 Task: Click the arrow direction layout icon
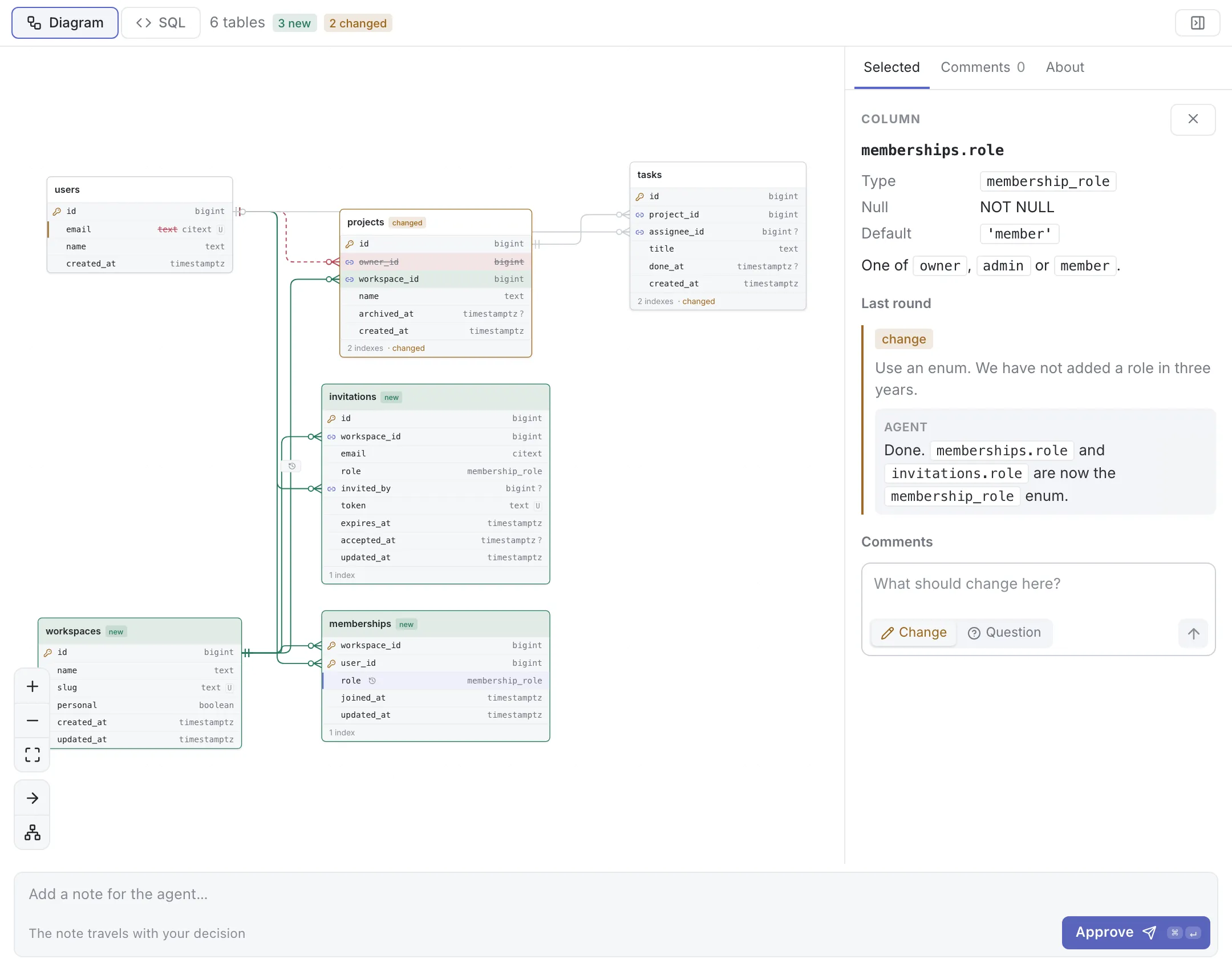[x=33, y=798]
